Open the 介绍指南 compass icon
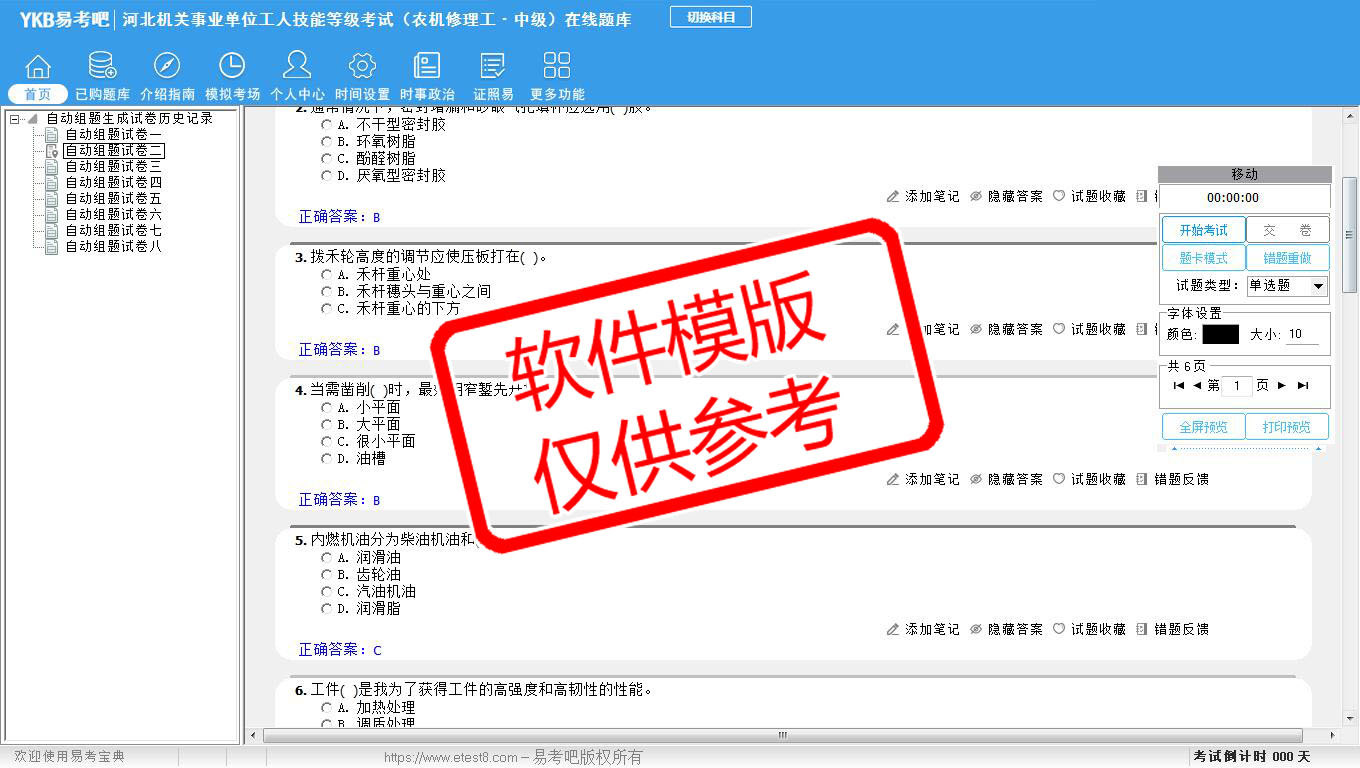The width and height of the screenshot is (1360, 768). (x=167, y=67)
